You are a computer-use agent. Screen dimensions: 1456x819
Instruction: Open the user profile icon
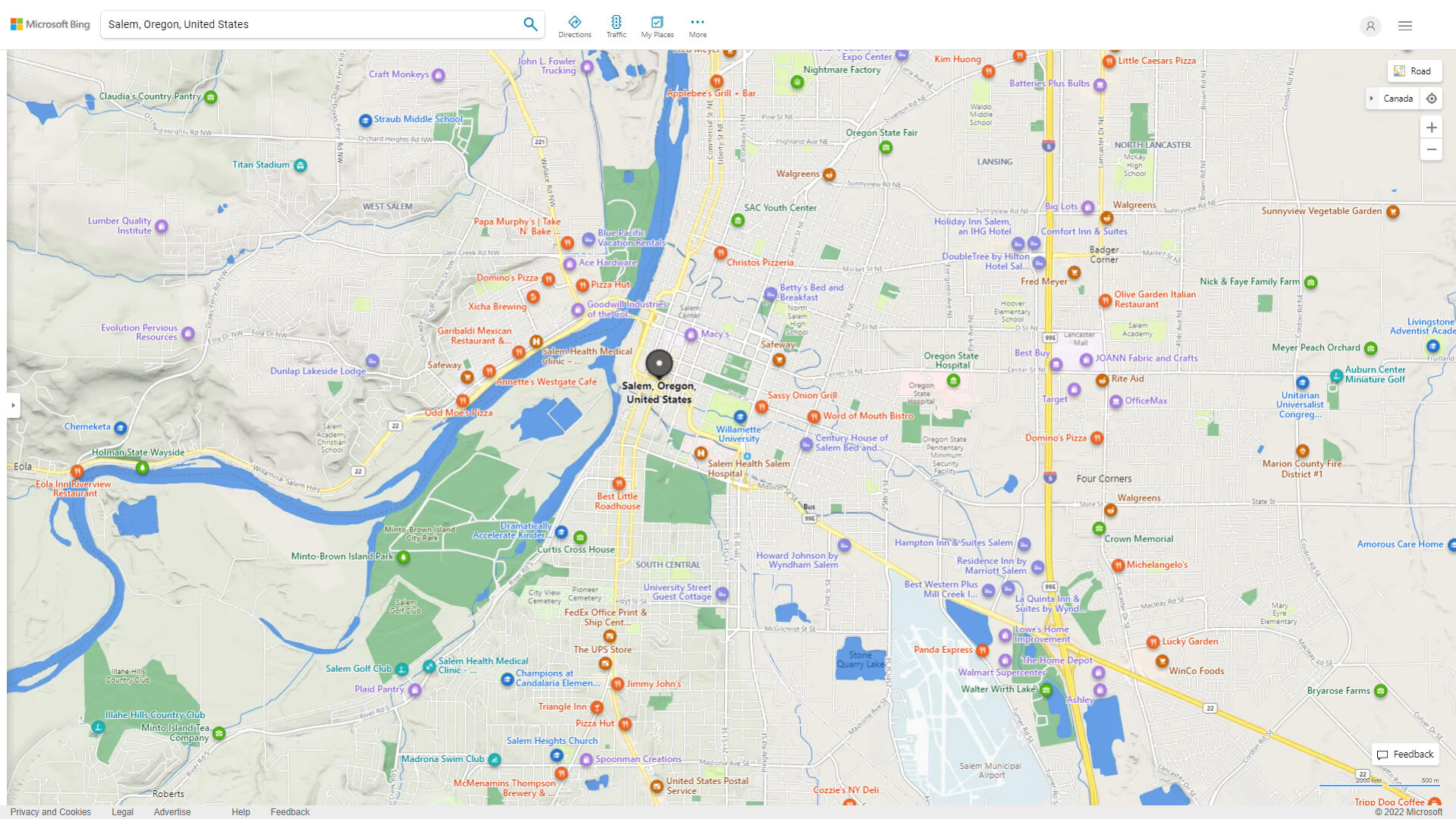(x=1370, y=26)
